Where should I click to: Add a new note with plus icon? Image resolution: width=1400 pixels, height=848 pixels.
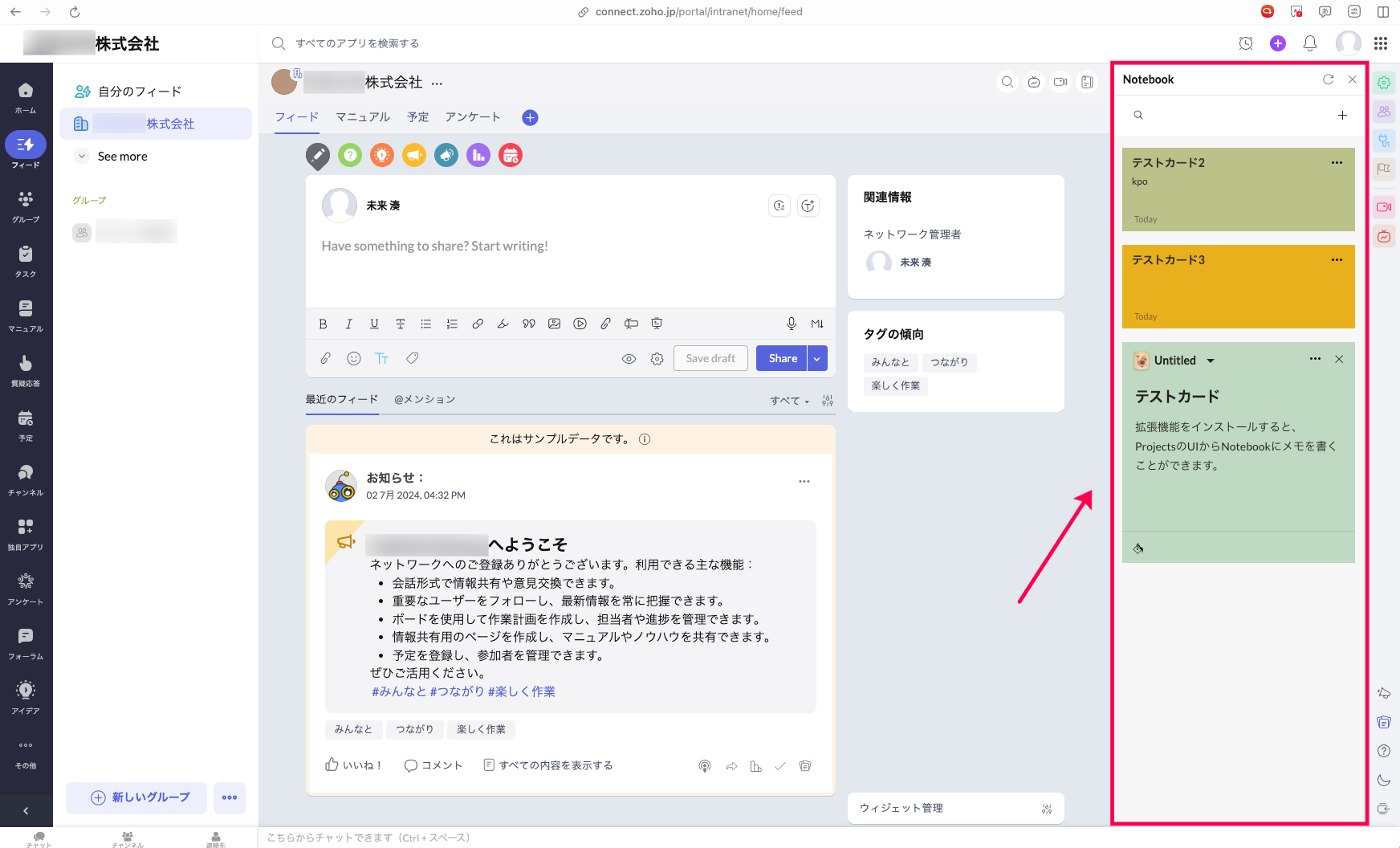[x=1342, y=116]
